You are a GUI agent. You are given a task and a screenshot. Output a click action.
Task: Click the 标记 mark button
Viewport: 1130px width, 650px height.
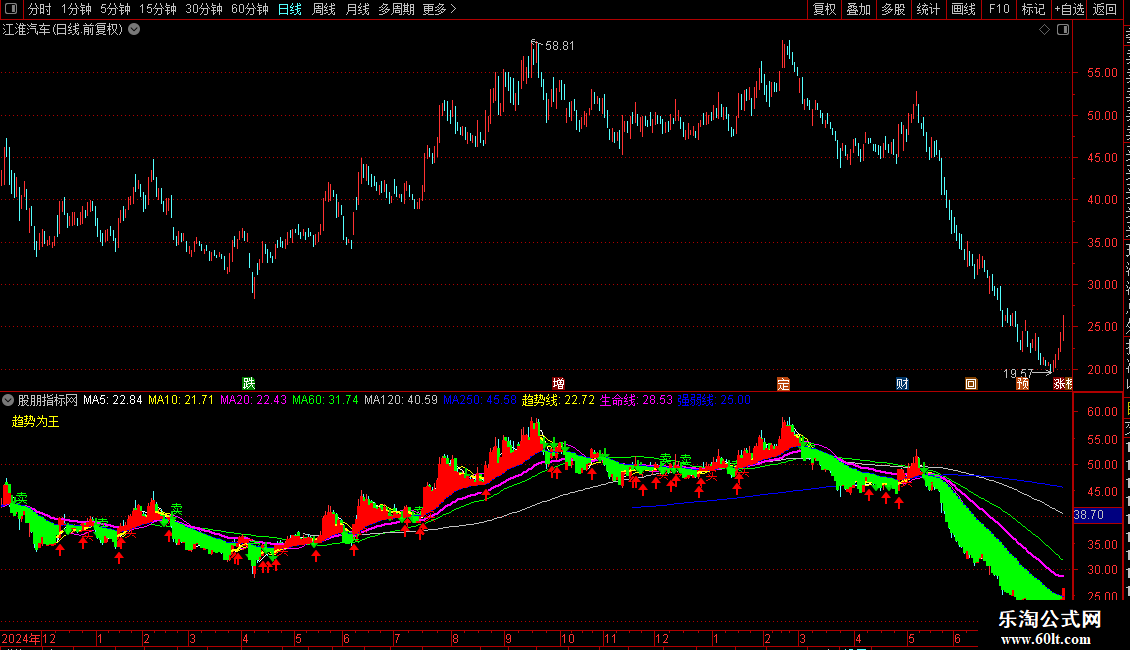(1033, 9)
